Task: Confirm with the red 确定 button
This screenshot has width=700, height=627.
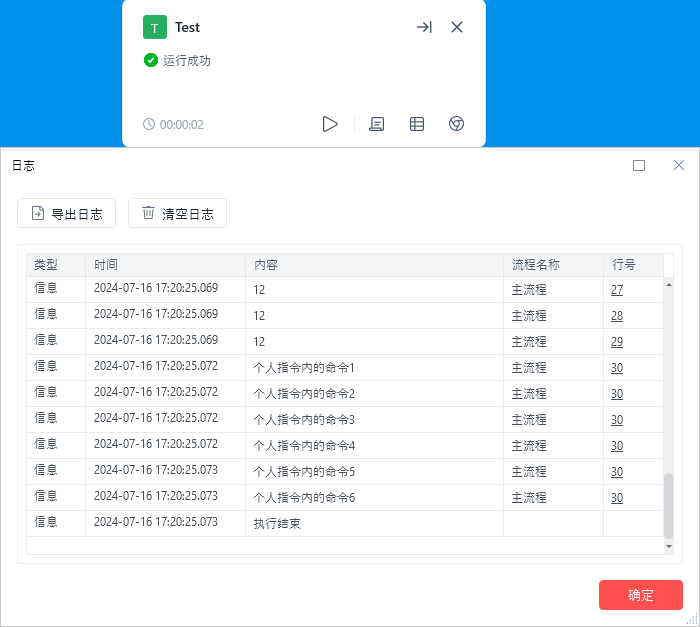Action: (641, 595)
